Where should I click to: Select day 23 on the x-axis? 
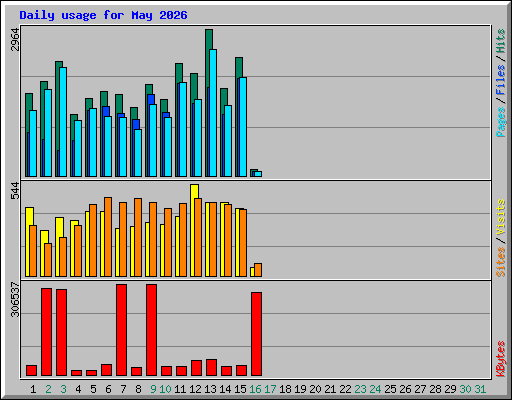[360, 389]
